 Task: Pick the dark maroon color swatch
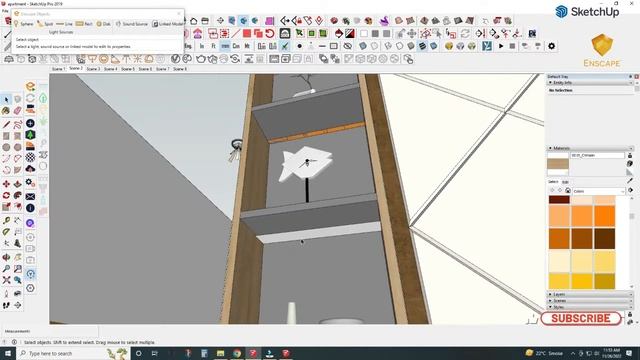[x=559, y=200]
